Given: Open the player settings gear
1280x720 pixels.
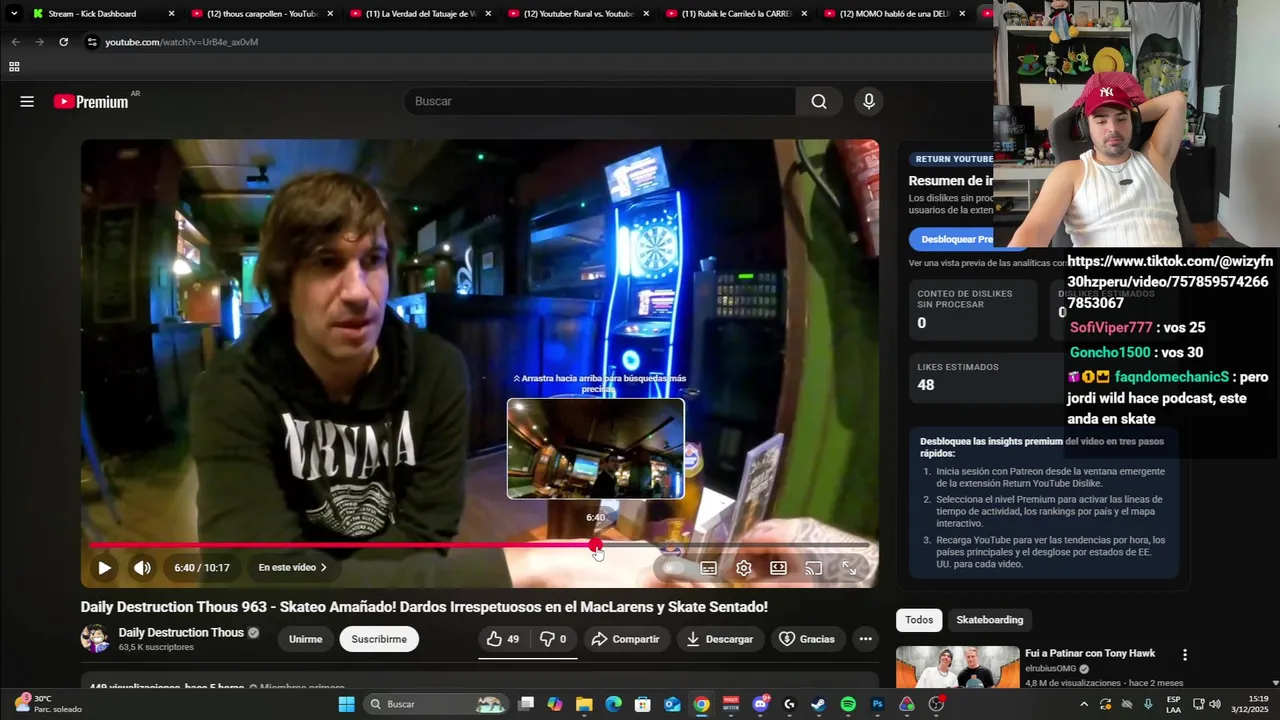Looking at the screenshot, I should pyautogui.click(x=743, y=568).
